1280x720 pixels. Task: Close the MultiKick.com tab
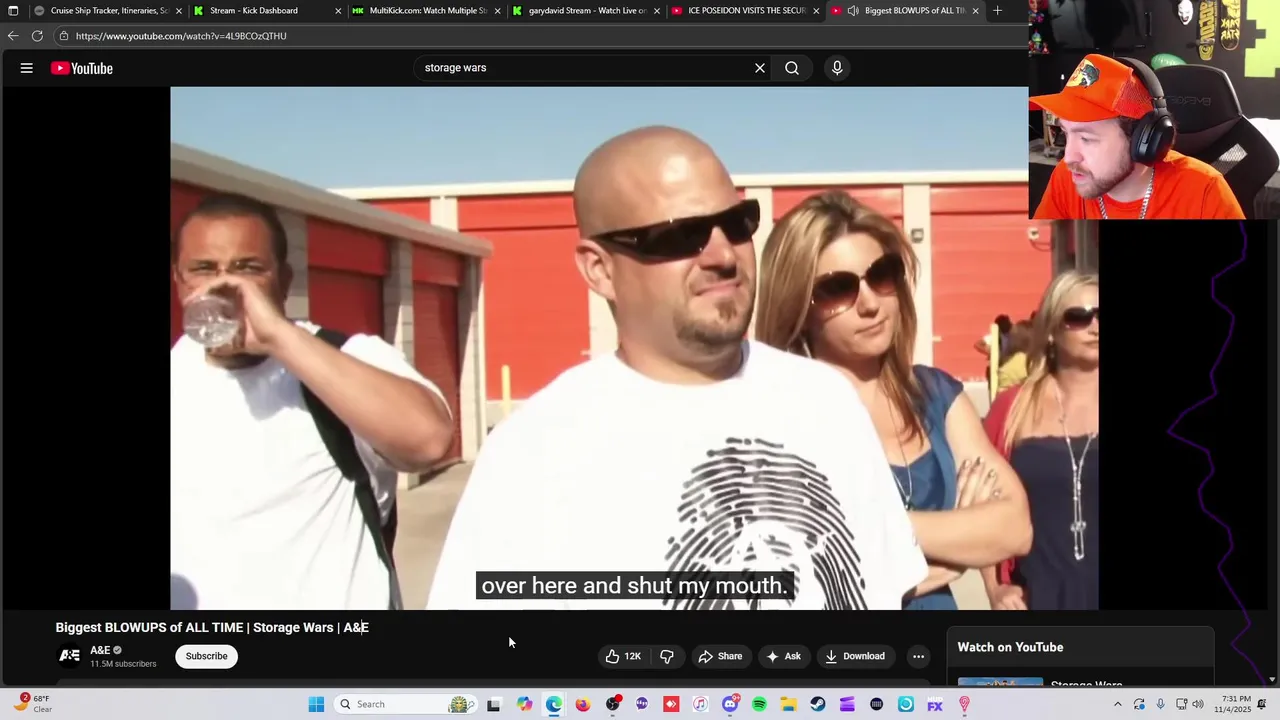pyautogui.click(x=497, y=10)
